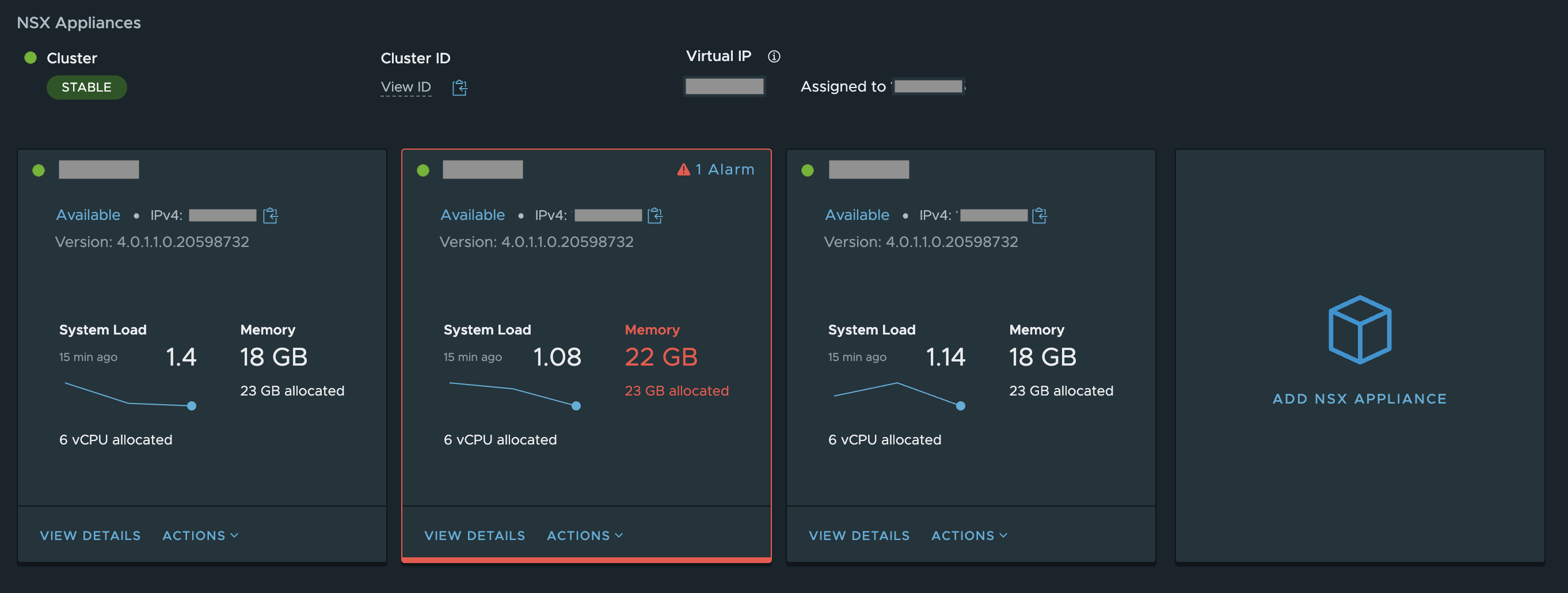Copy IPv4 address of third appliance
The height and width of the screenshot is (593, 1568).
tap(1039, 215)
